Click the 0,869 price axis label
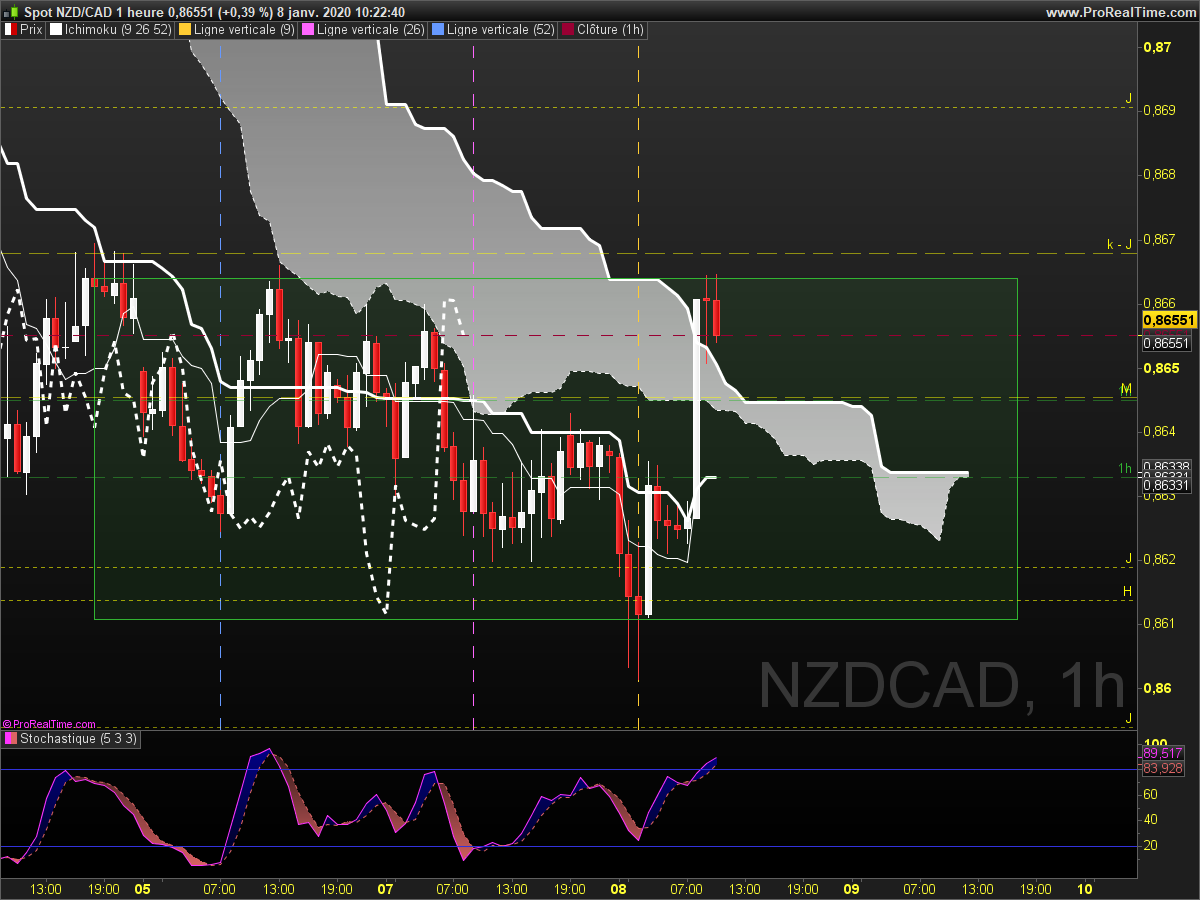This screenshot has width=1200, height=900. pyautogui.click(x=1159, y=110)
